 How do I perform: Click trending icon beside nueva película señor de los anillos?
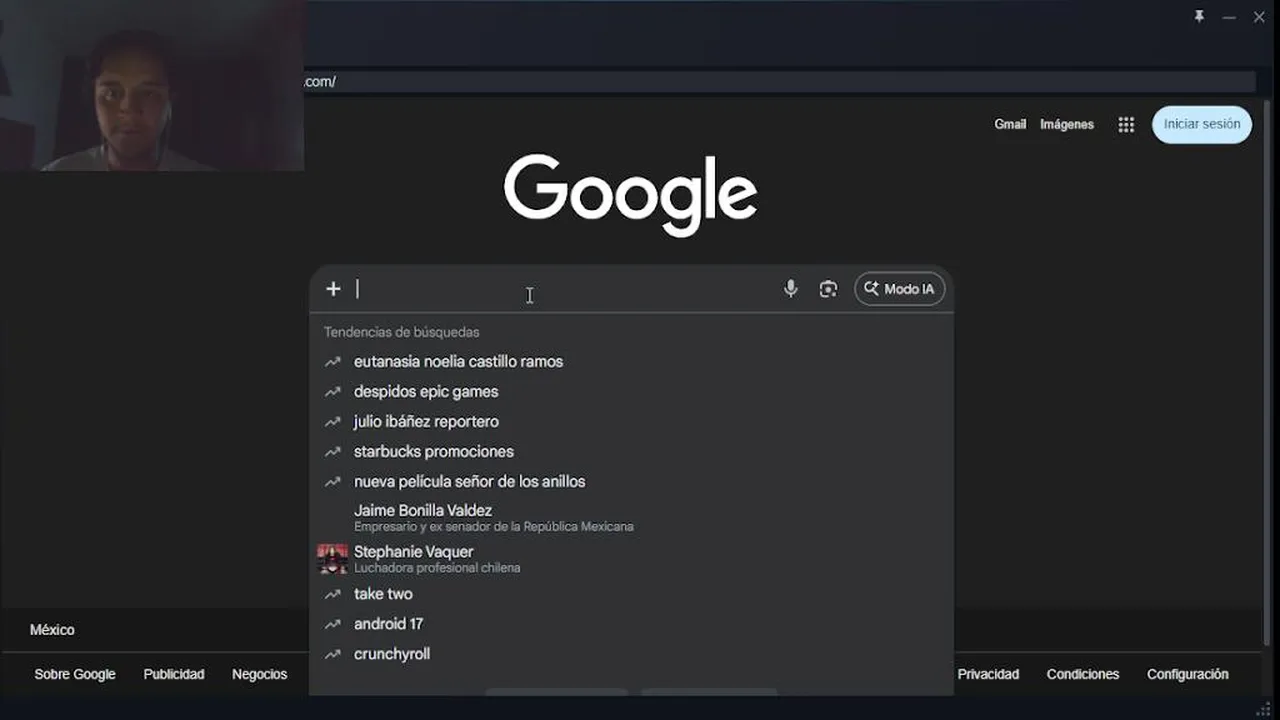click(x=332, y=482)
